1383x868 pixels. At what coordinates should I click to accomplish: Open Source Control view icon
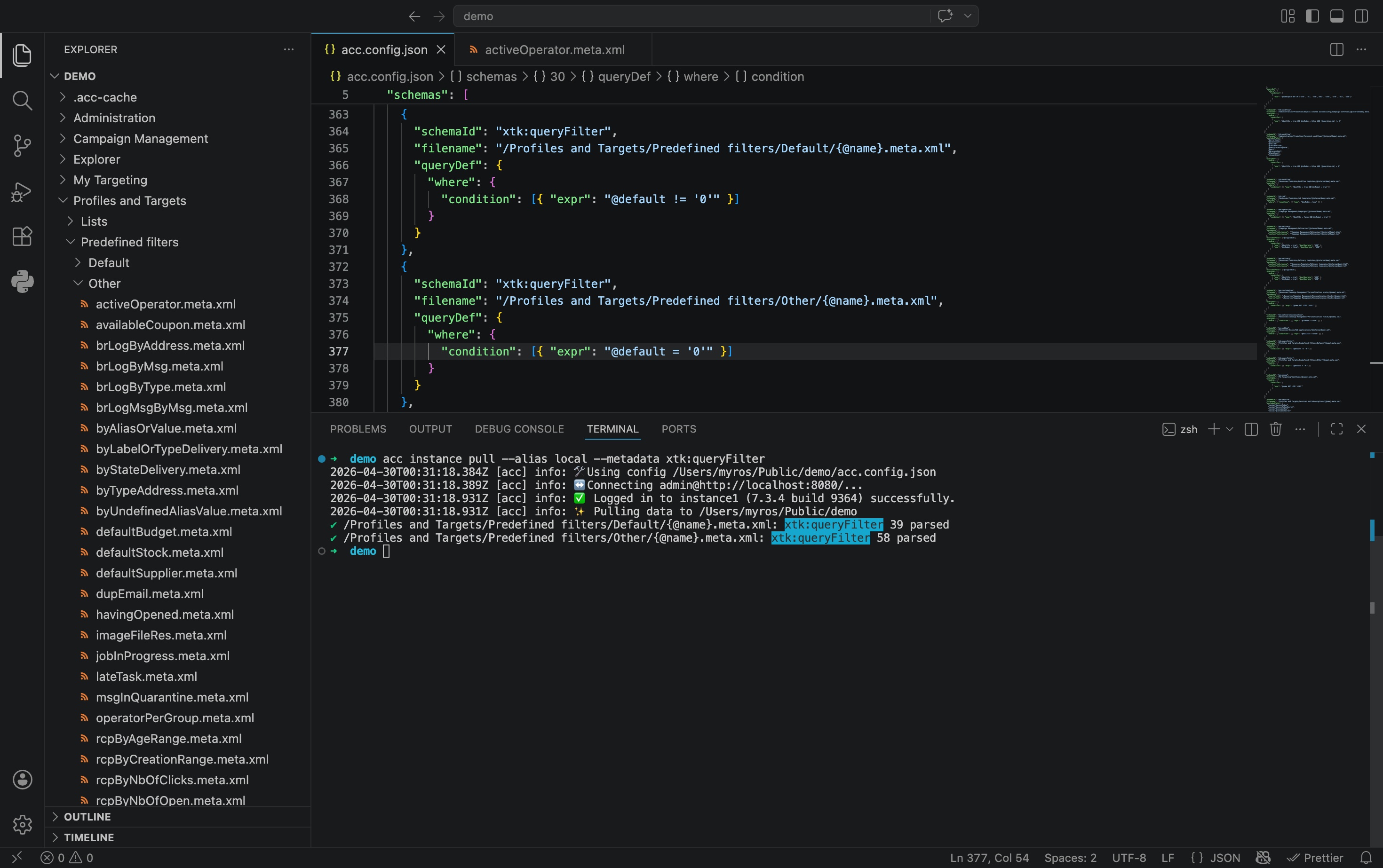pos(23,146)
